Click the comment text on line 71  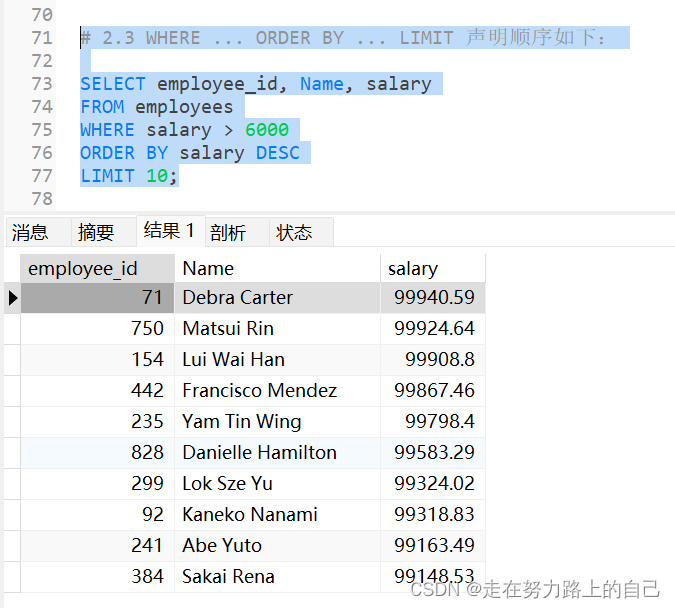click(x=343, y=37)
